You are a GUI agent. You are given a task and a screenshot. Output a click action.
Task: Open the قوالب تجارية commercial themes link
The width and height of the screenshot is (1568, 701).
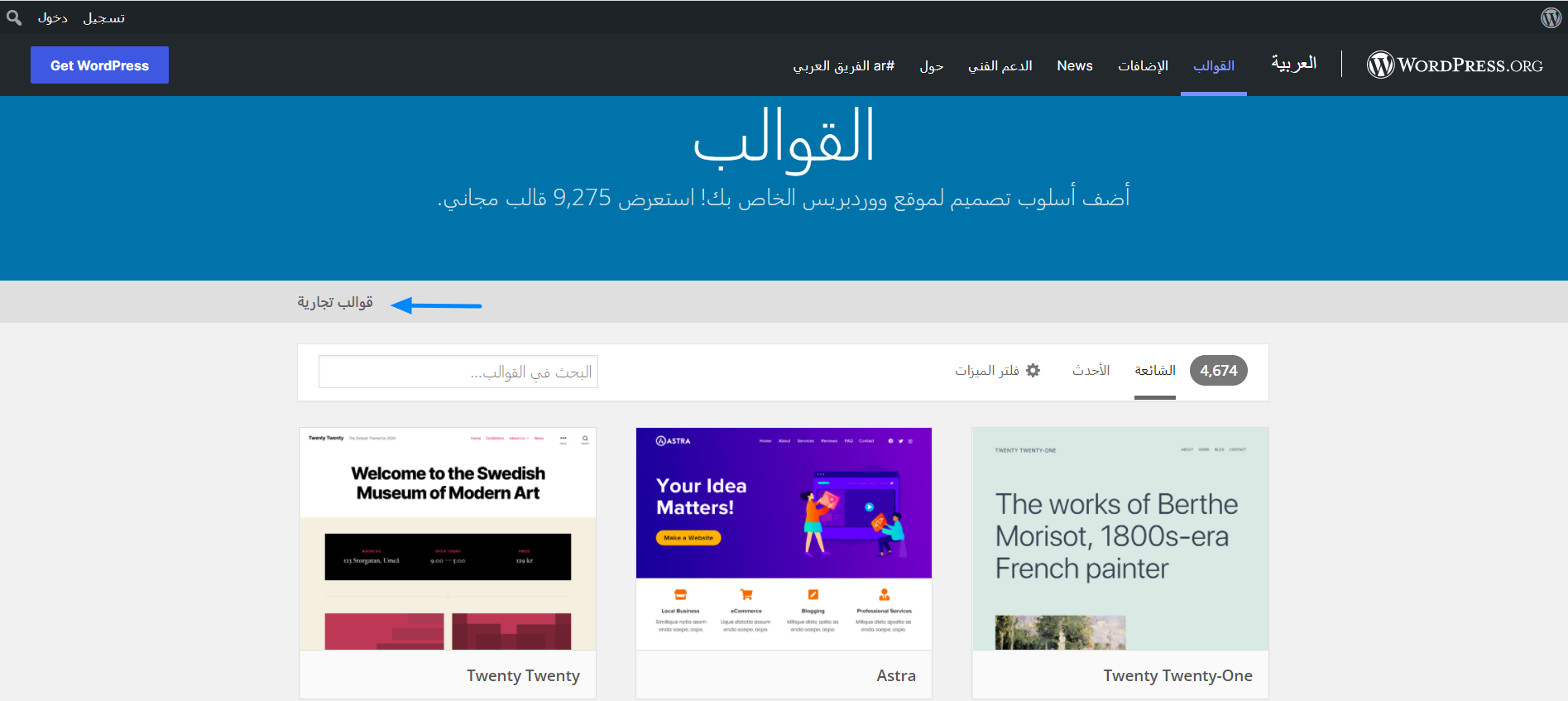coord(335,302)
